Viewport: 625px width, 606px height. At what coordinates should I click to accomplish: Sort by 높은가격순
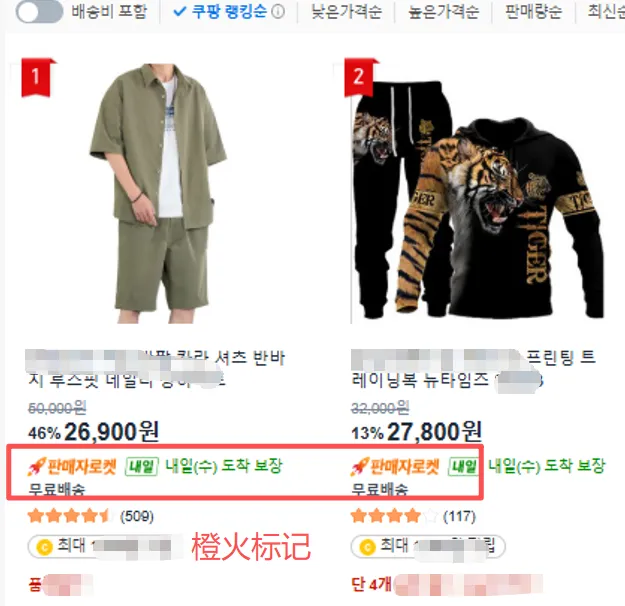click(x=444, y=12)
